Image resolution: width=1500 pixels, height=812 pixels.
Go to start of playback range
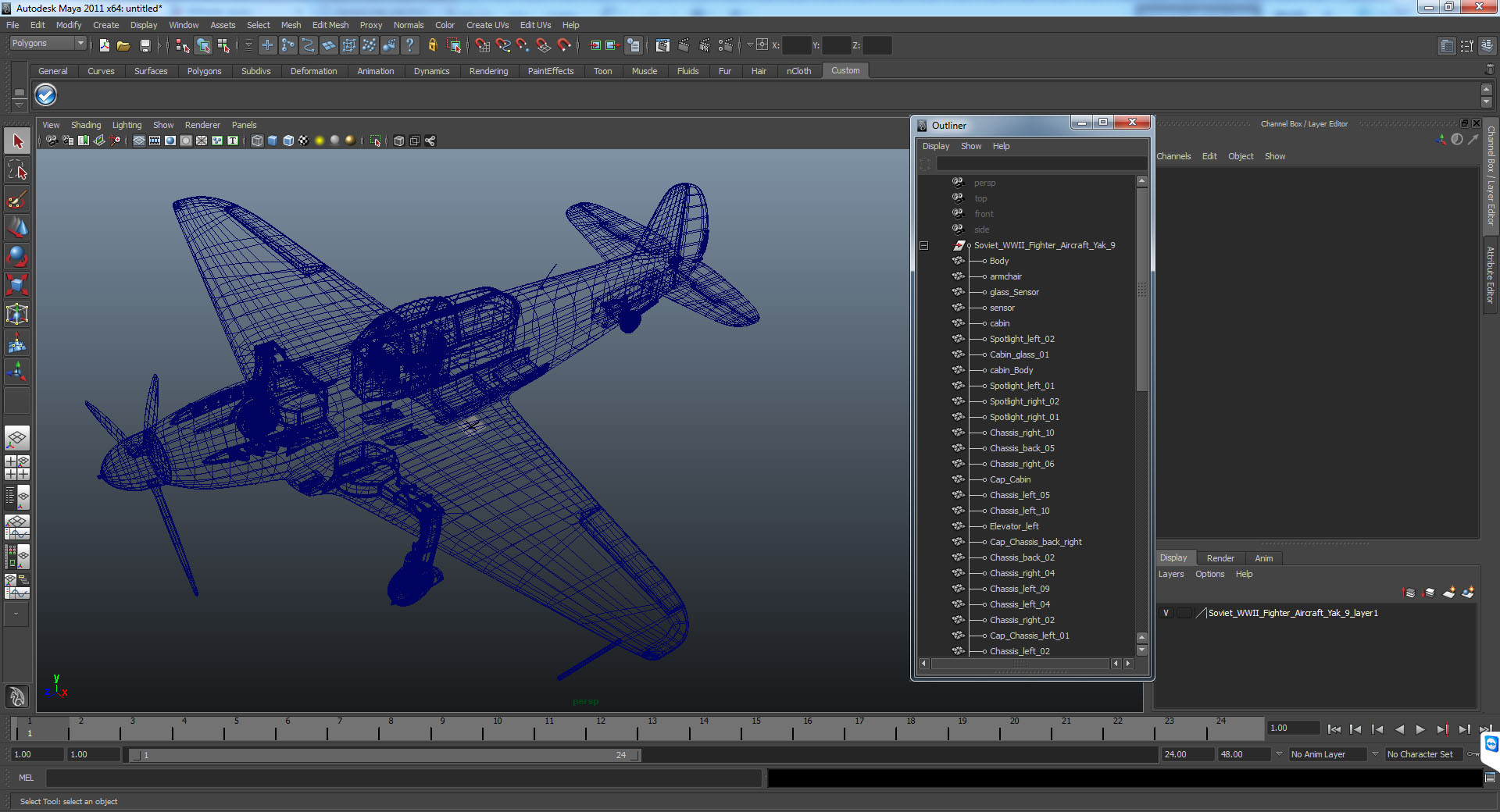(x=1334, y=729)
